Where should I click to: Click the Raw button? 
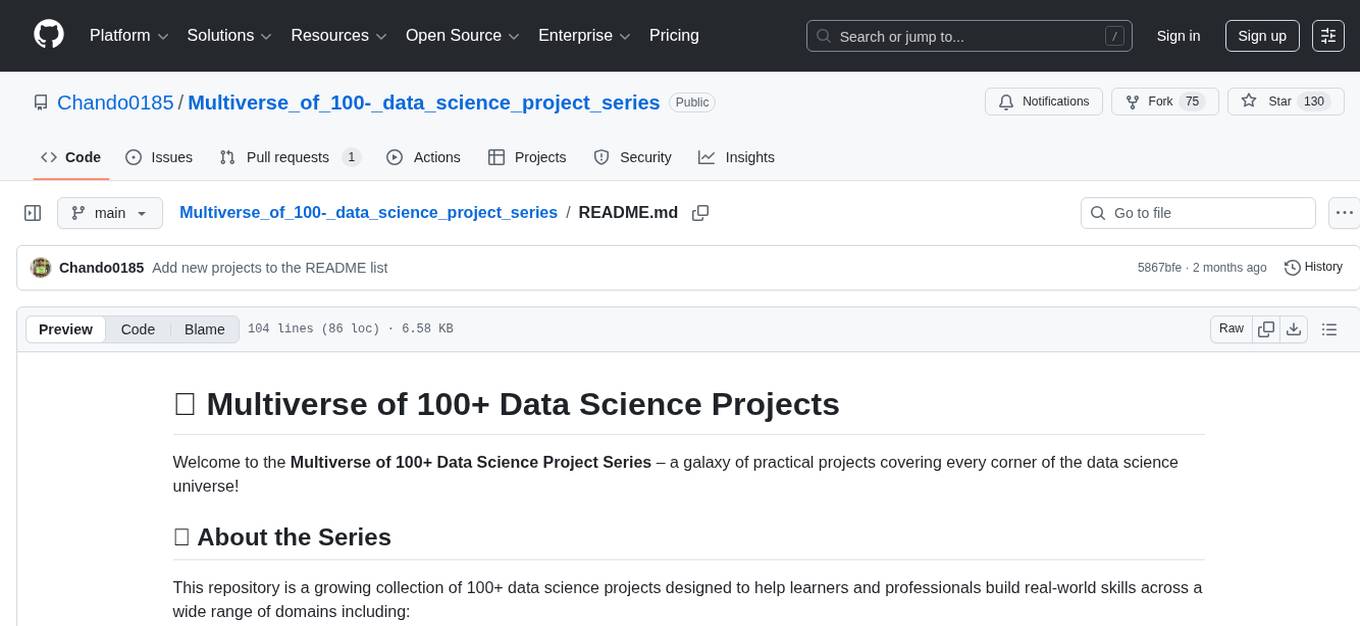[x=1231, y=328]
